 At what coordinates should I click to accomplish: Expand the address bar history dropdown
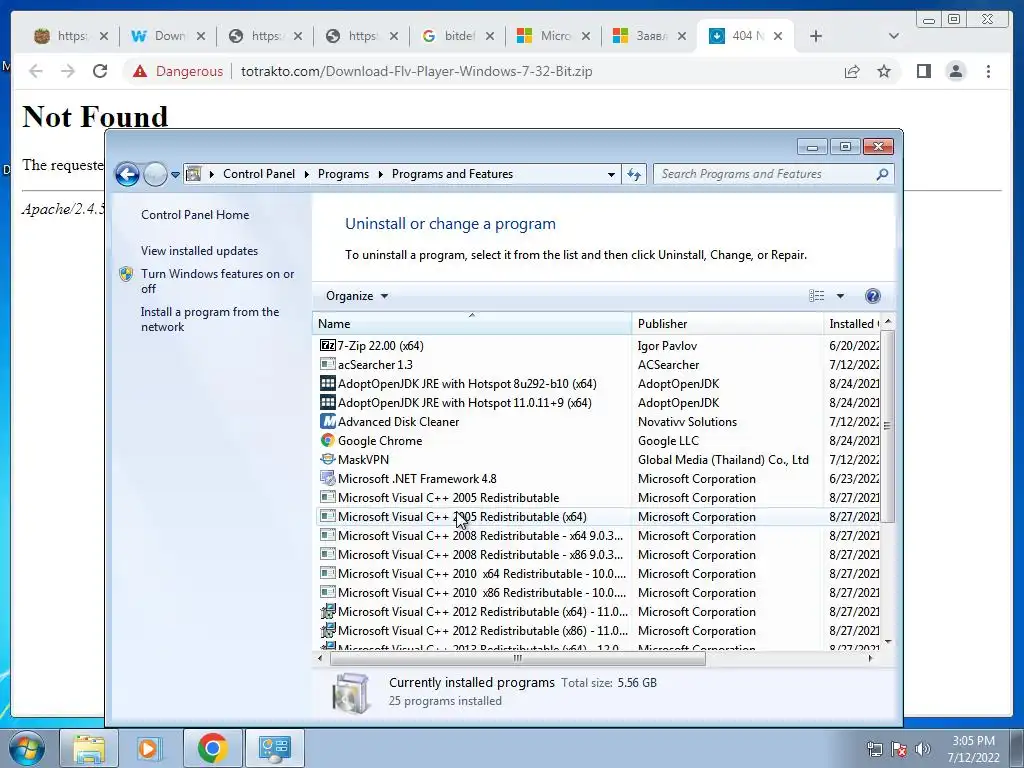point(611,174)
